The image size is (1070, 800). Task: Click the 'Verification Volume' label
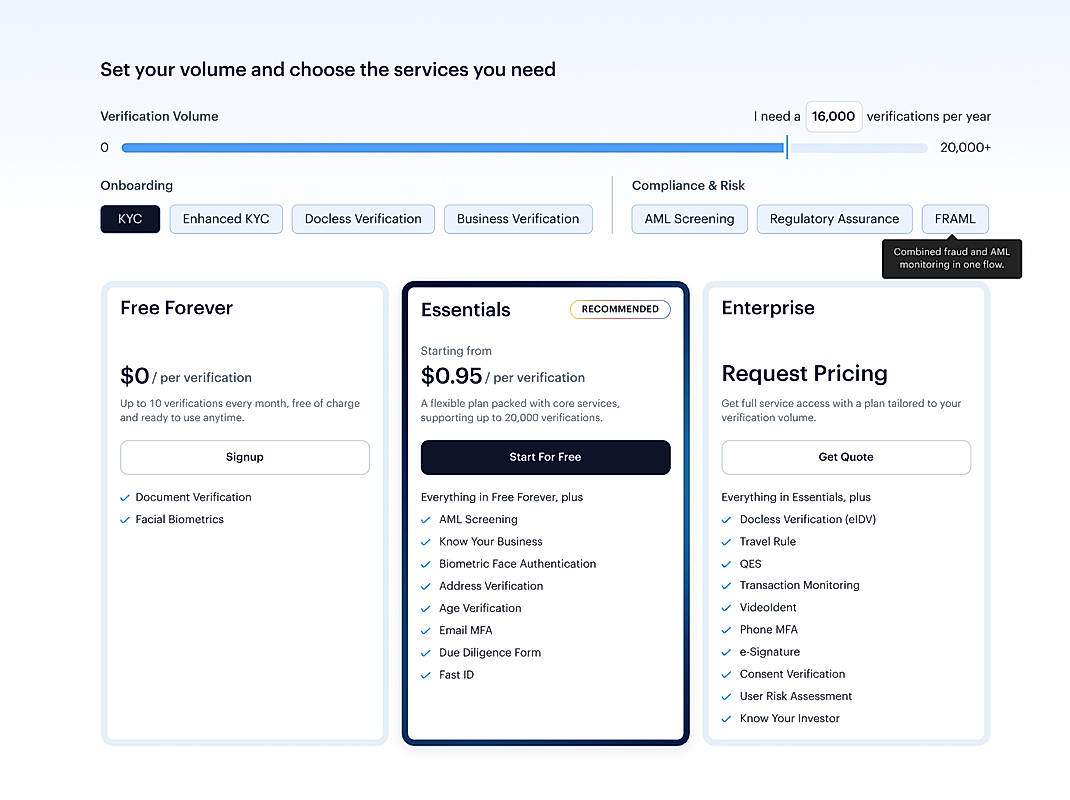[x=159, y=116]
